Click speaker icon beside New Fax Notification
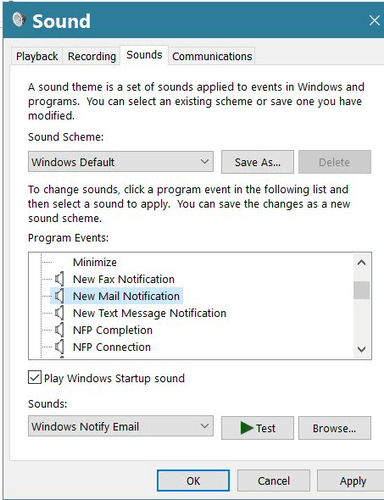This screenshot has height=500, width=384. pos(59,279)
